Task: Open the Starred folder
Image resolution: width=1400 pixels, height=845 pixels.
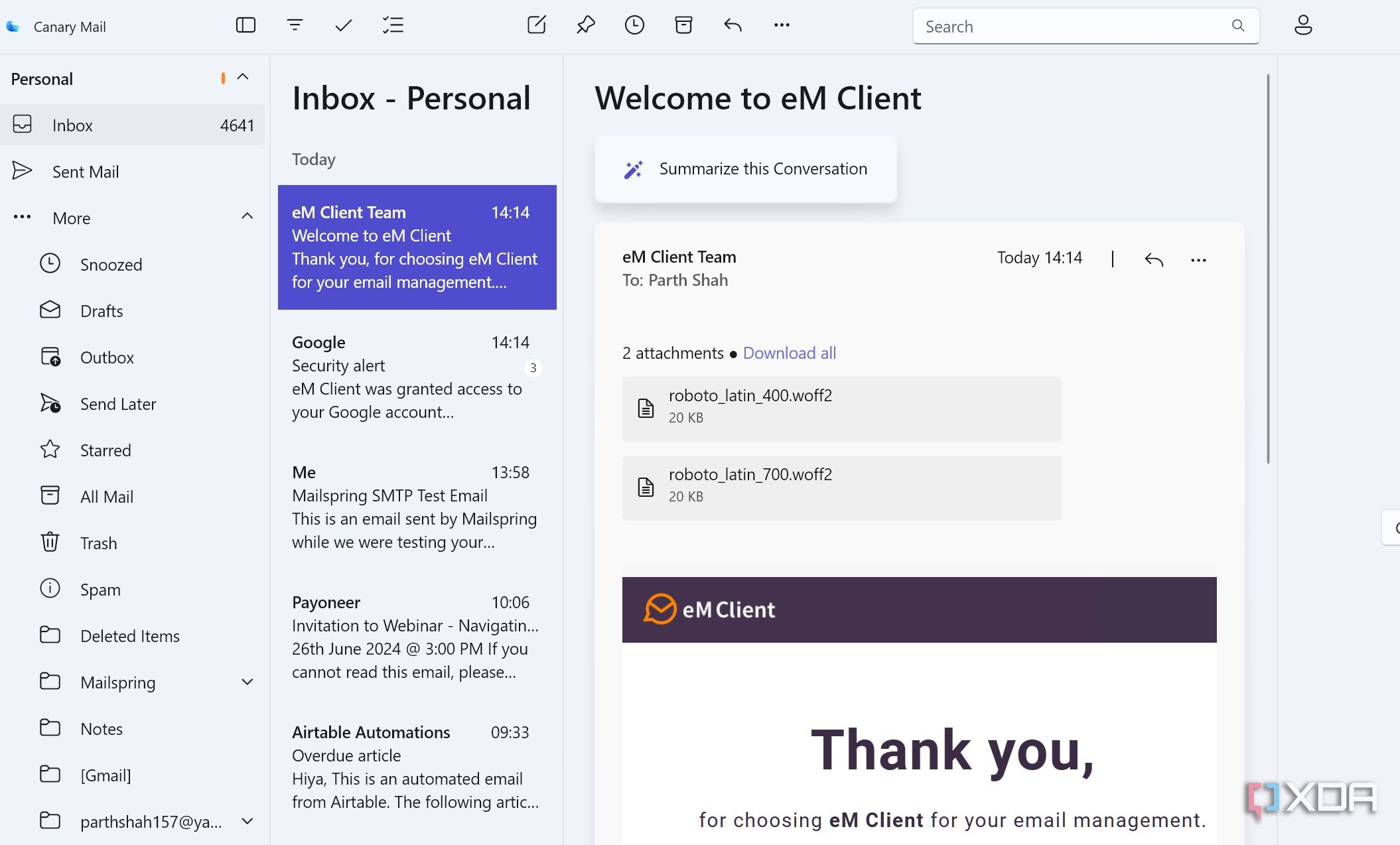Action: (105, 450)
